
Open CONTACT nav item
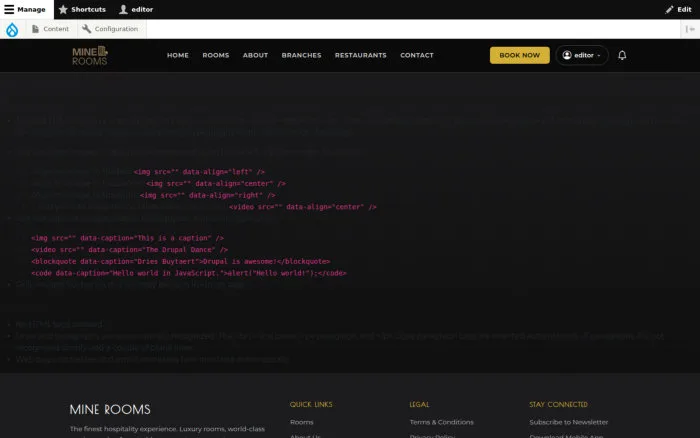(417, 55)
